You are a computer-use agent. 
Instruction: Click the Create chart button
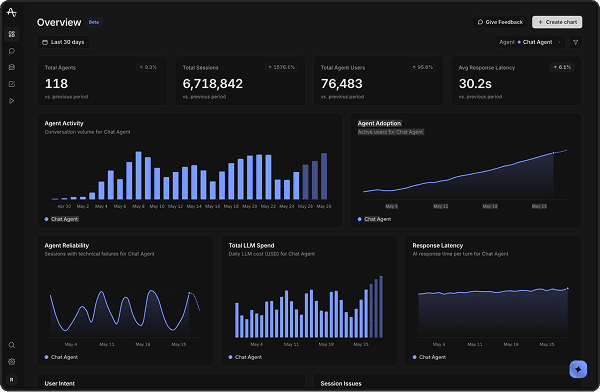coord(557,22)
